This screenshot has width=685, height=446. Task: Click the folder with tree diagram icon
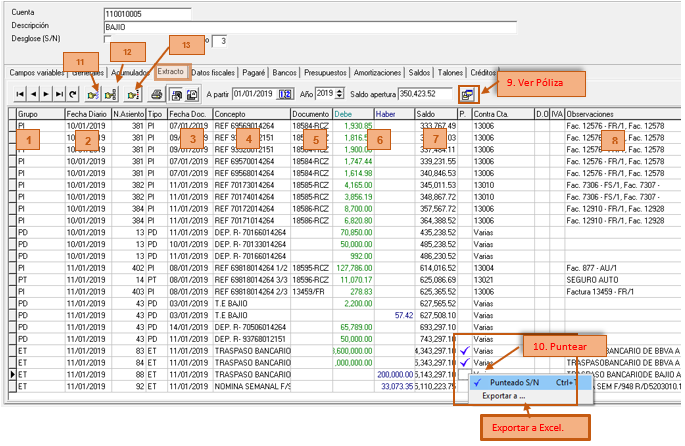[111, 94]
